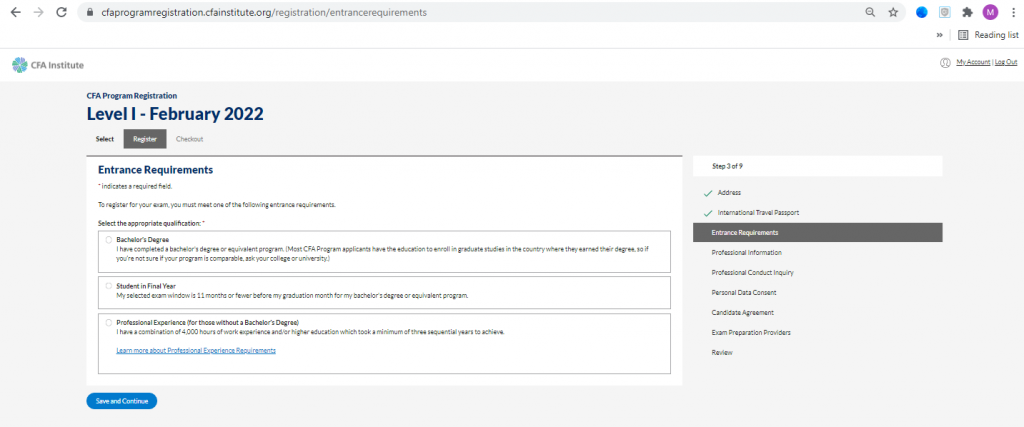Go to Professional Information step
Image resolution: width=1024 pixels, height=427 pixels.
[746, 252]
